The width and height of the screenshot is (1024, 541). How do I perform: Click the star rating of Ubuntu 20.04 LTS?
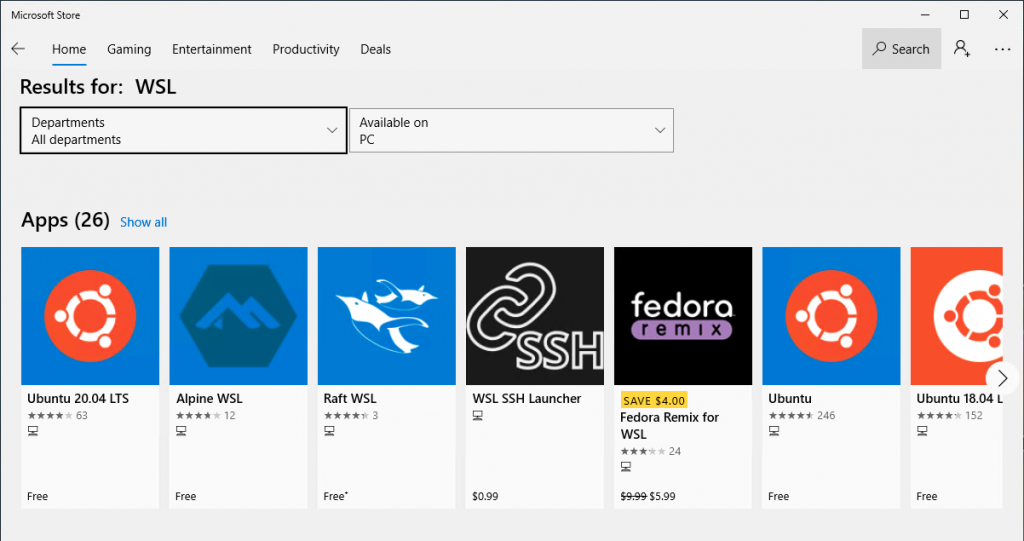click(x=50, y=416)
